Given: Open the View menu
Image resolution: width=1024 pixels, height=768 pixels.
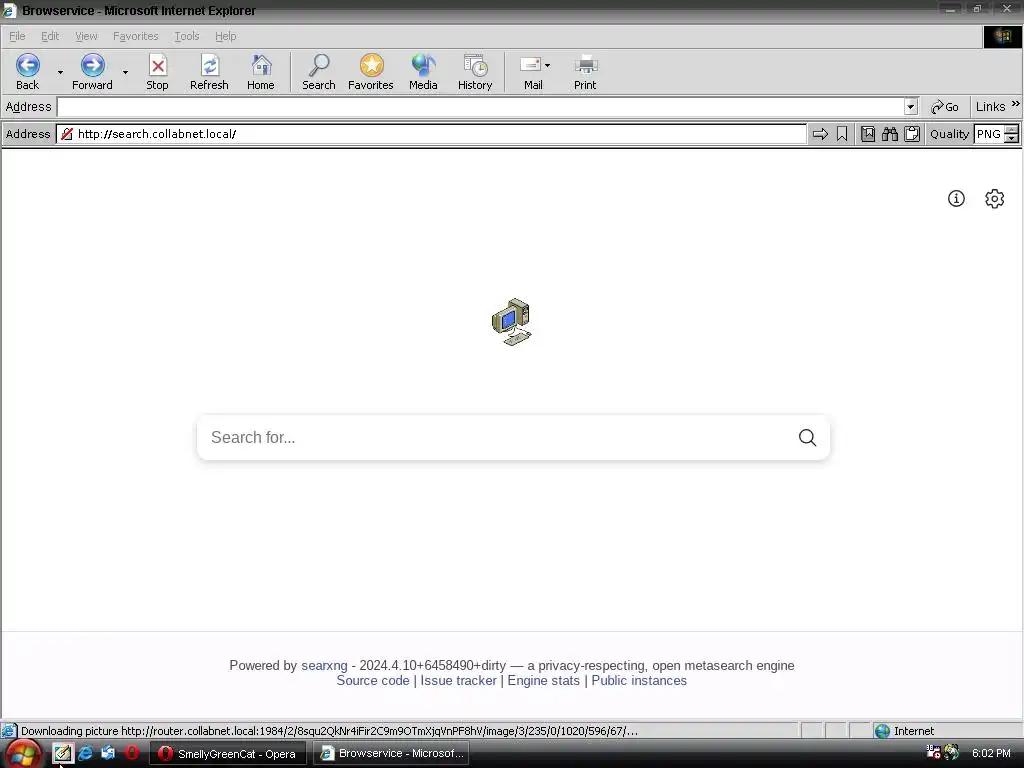Looking at the screenshot, I should [x=86, y=36].
